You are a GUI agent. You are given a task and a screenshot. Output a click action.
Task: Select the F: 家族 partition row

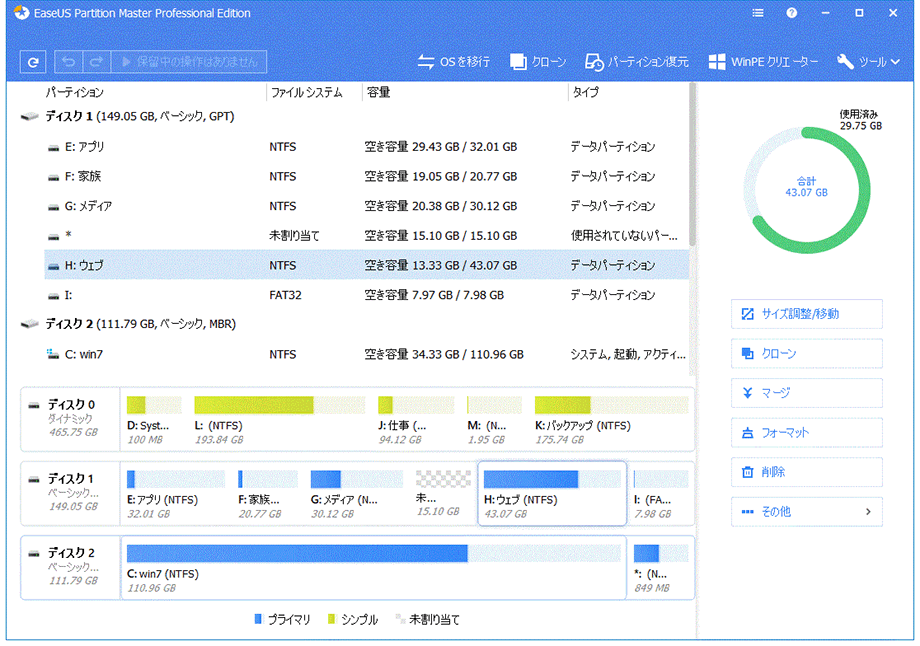click(x=366, y=176)
